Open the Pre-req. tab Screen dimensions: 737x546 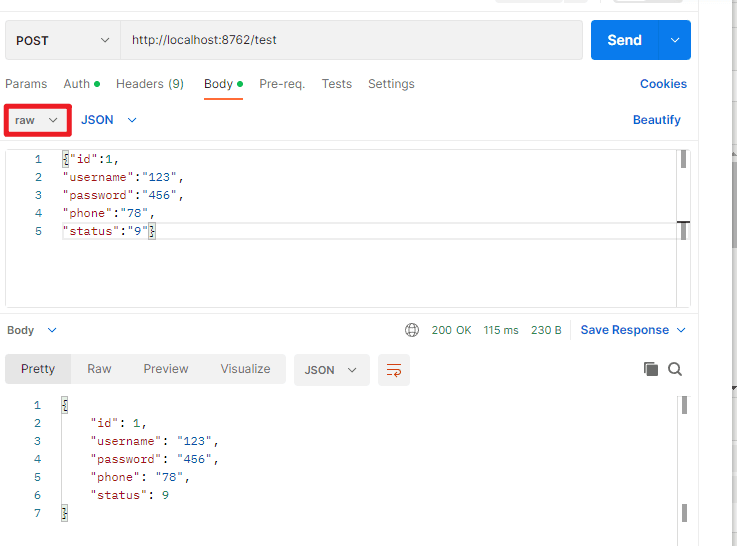pos(282,84)
